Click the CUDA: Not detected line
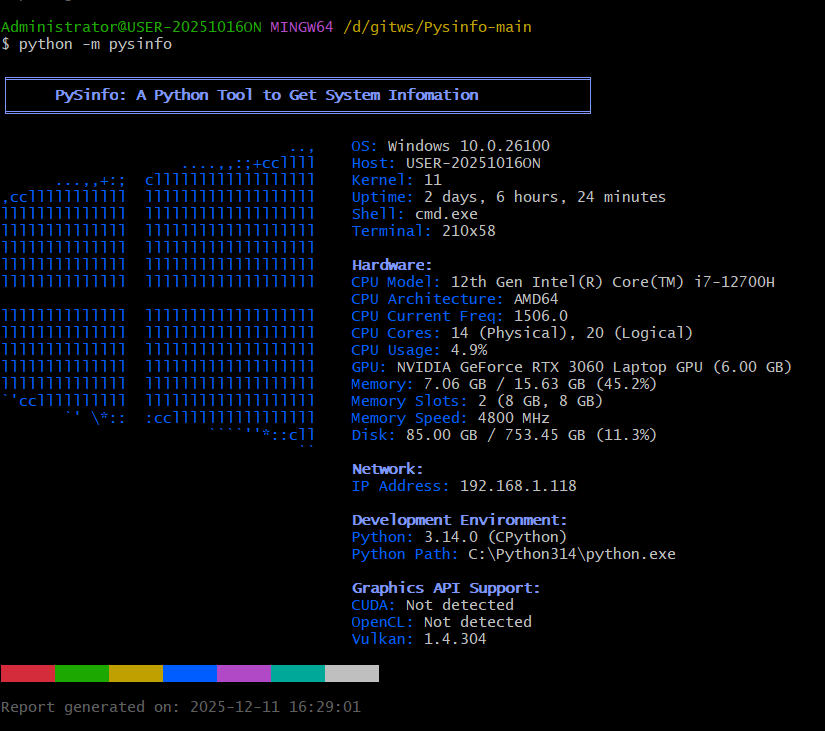 coord(432,605)
